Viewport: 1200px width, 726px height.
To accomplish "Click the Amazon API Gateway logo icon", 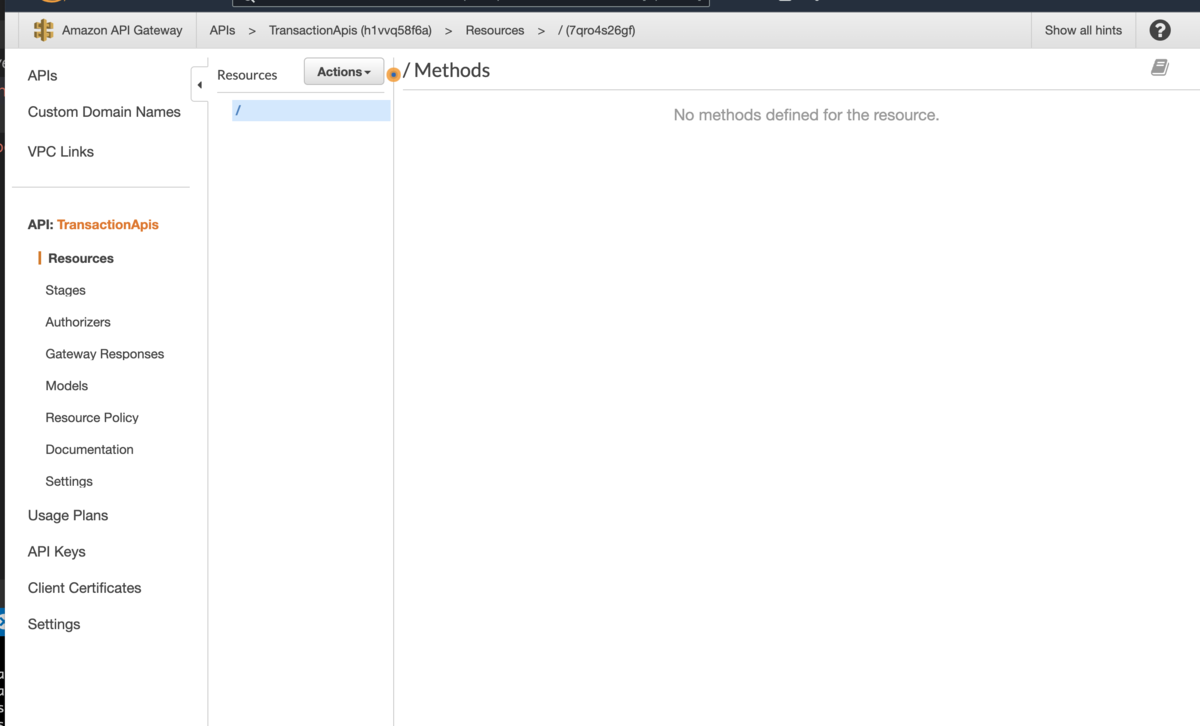I will [x=44, y=30].
